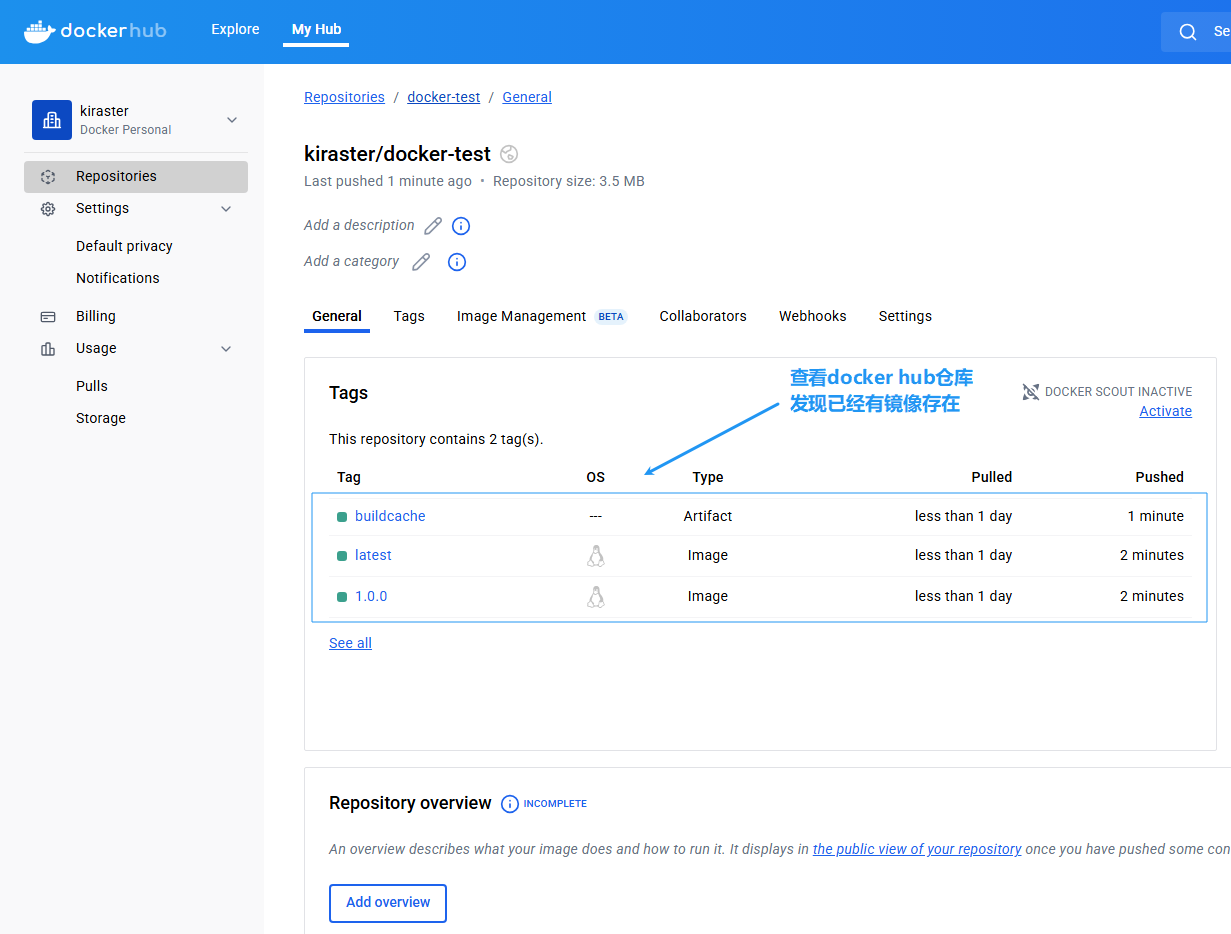Select Repositories in the sidebar
1231x934 pixels.
coord(136,176)
